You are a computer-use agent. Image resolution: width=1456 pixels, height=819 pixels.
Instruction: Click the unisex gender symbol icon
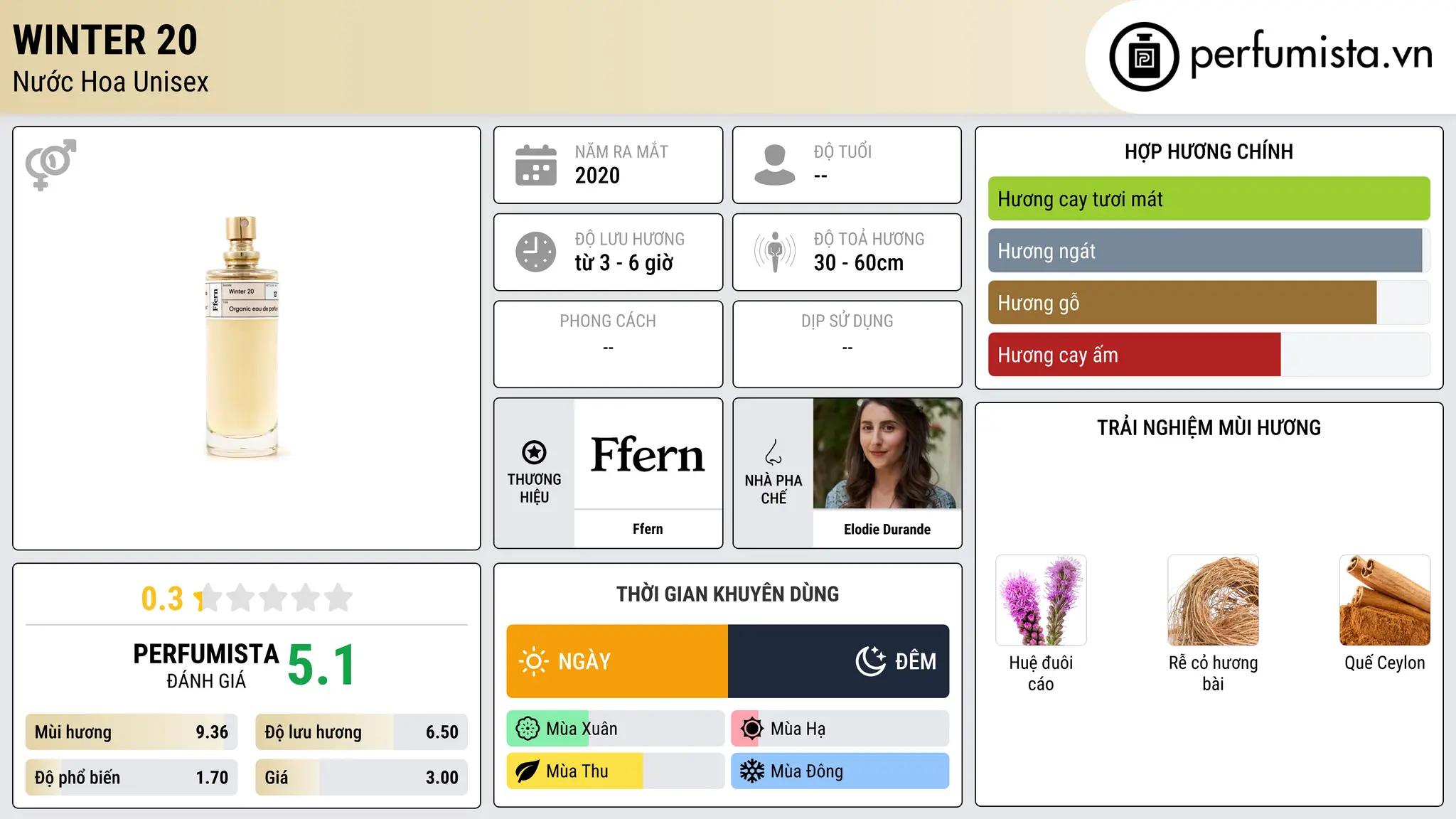(50, 165)
